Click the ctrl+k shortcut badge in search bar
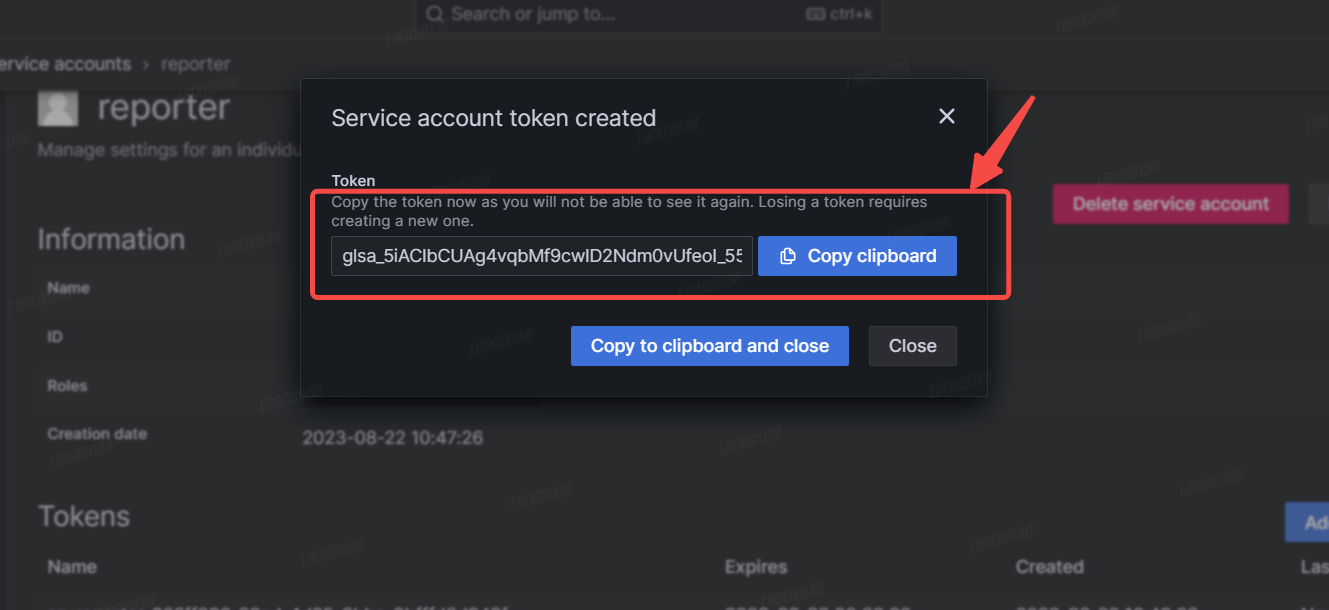Viewport: 1329px width, 610px height. [839, 14]
